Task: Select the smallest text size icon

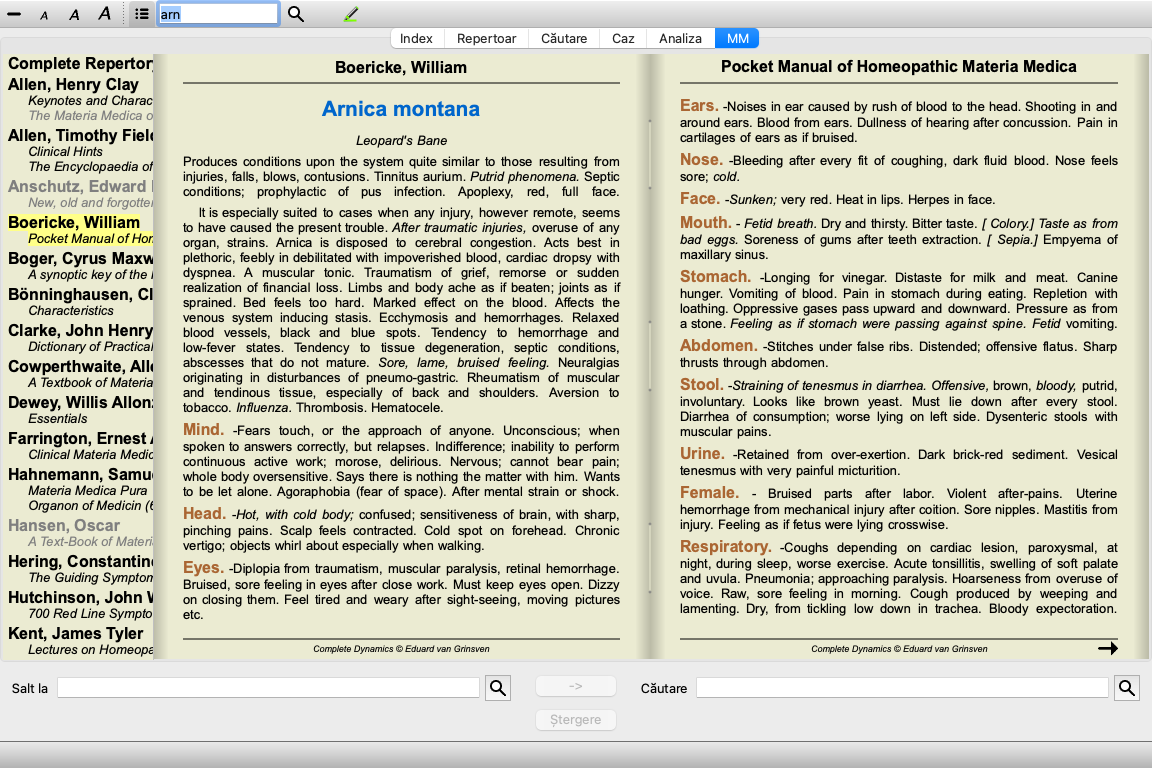Action: pos(44,15)
